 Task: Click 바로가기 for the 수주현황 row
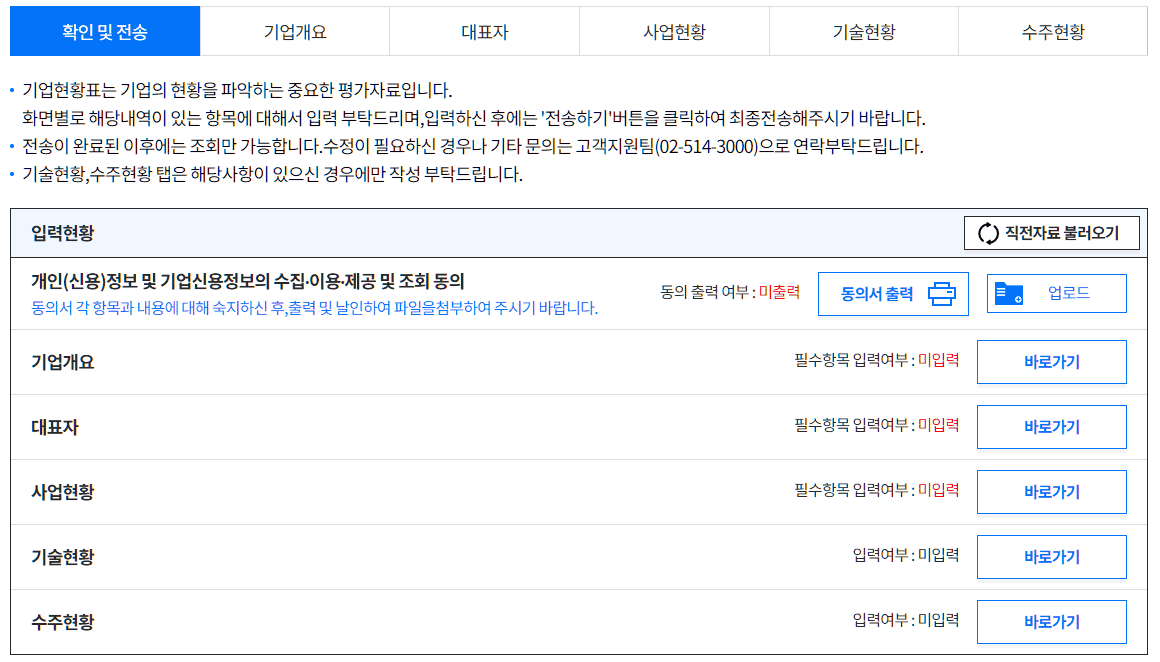tap(1051, 622)
